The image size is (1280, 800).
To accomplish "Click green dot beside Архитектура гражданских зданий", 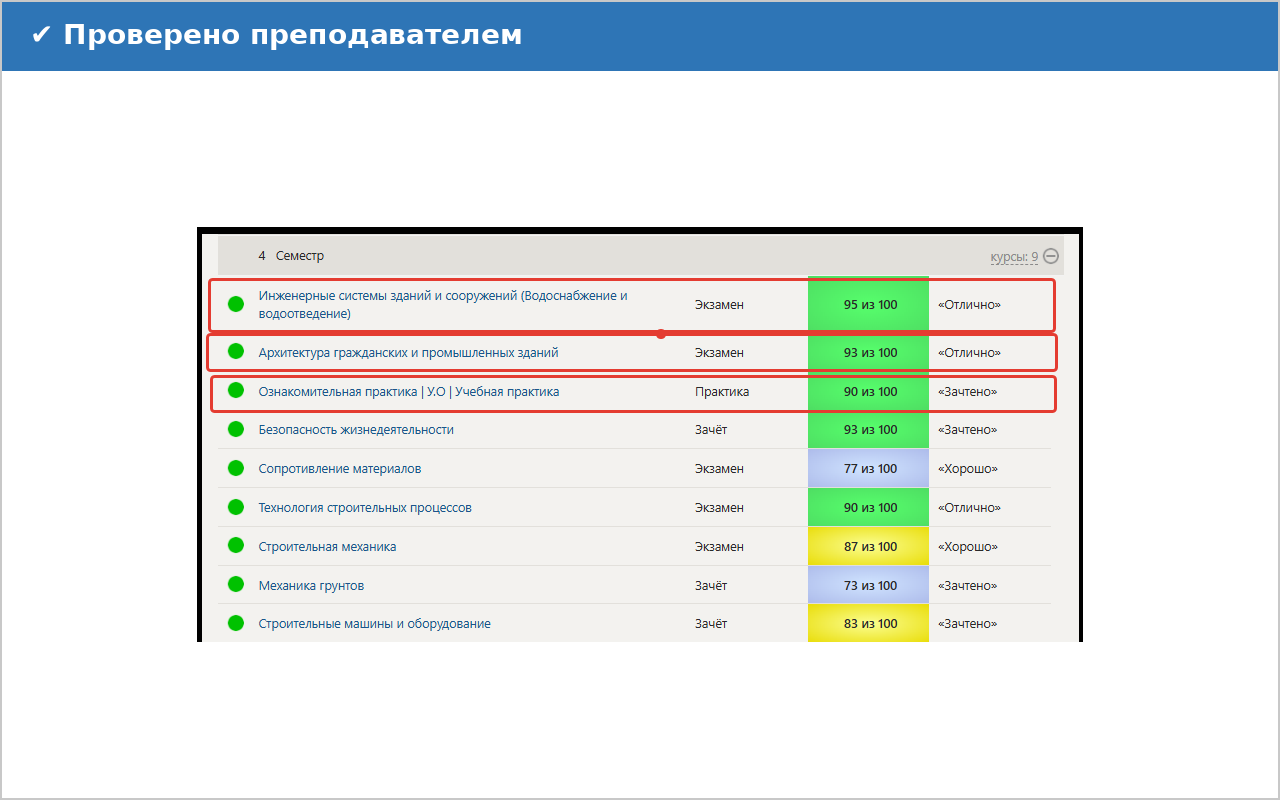I will (236, 352).
